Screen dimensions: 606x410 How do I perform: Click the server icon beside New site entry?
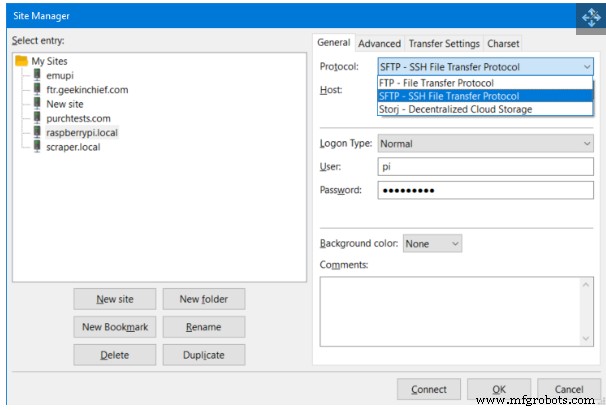tap(37, 103)
